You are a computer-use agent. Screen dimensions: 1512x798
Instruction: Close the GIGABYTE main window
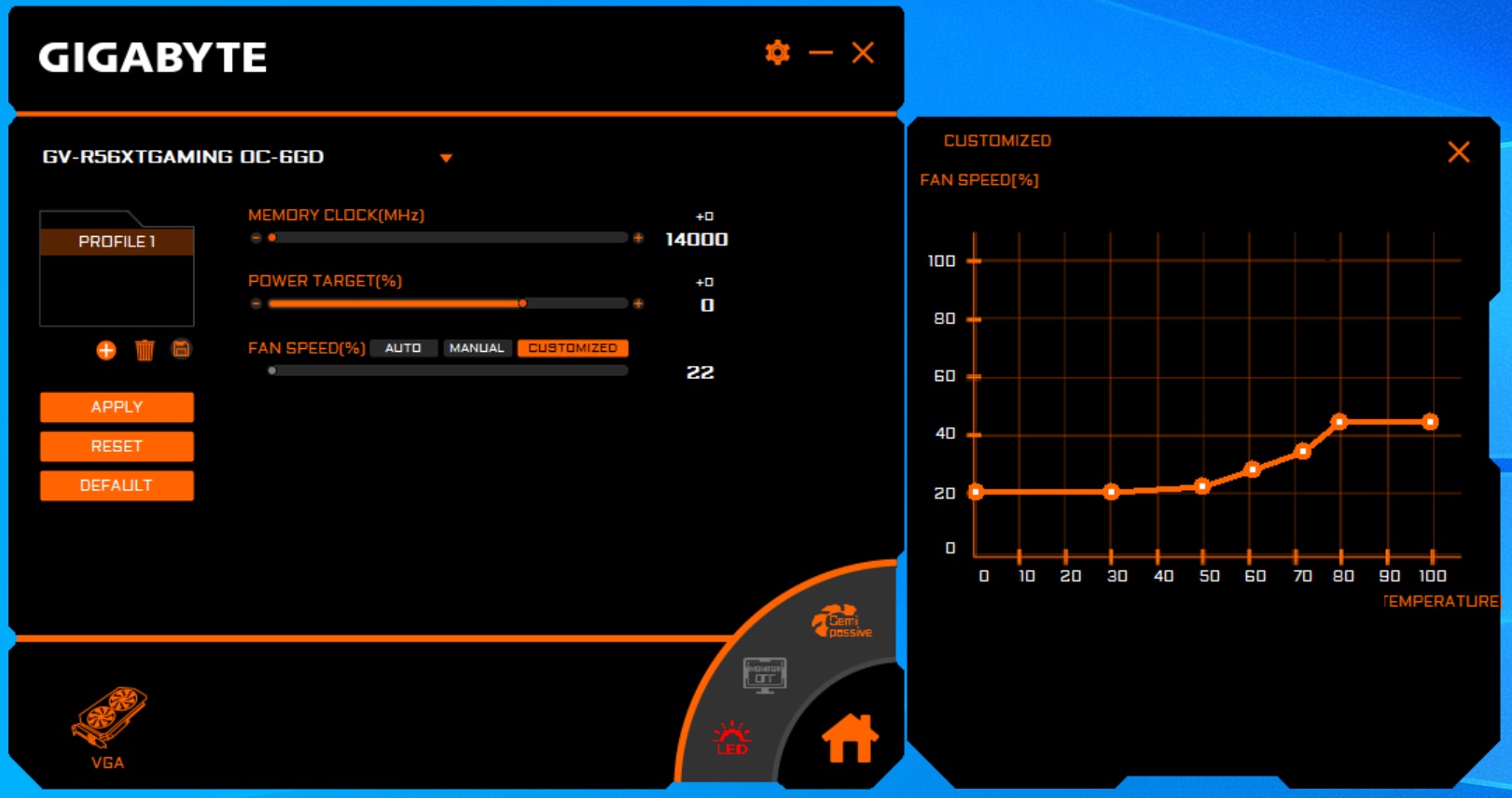click(863, 53)
